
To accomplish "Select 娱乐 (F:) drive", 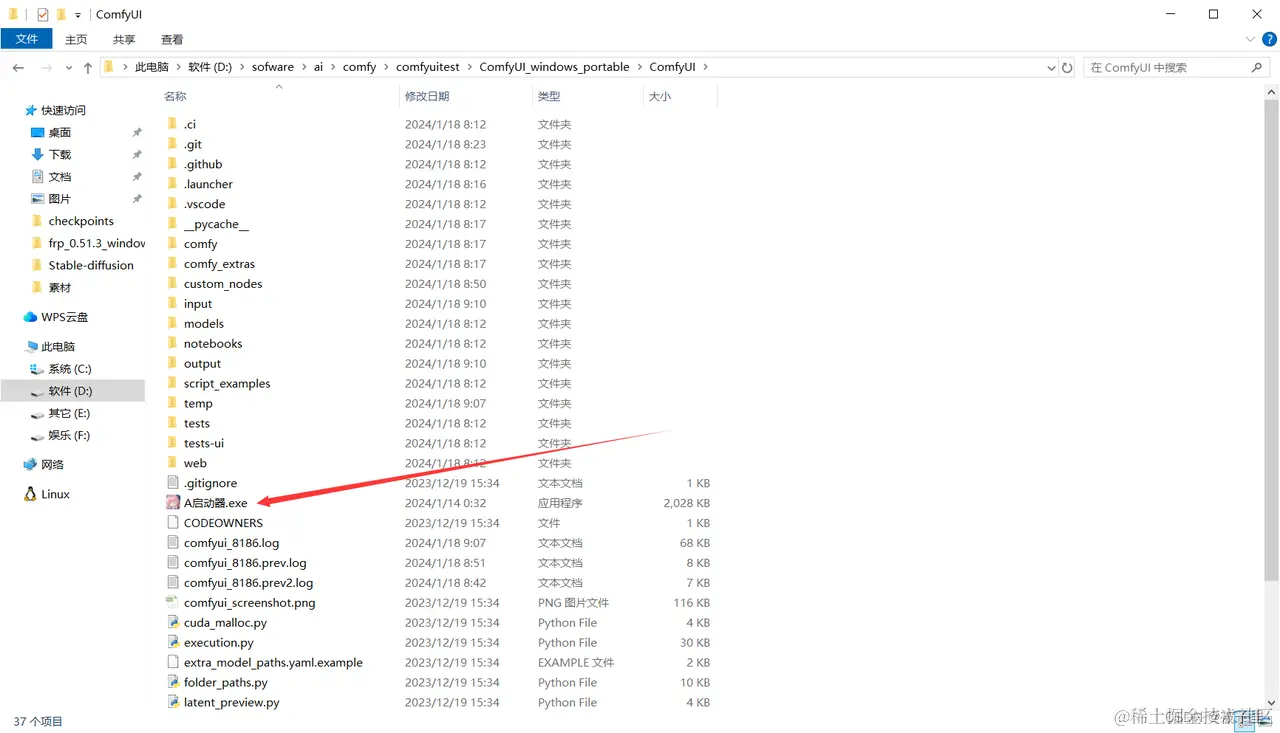I will [69, 435].
